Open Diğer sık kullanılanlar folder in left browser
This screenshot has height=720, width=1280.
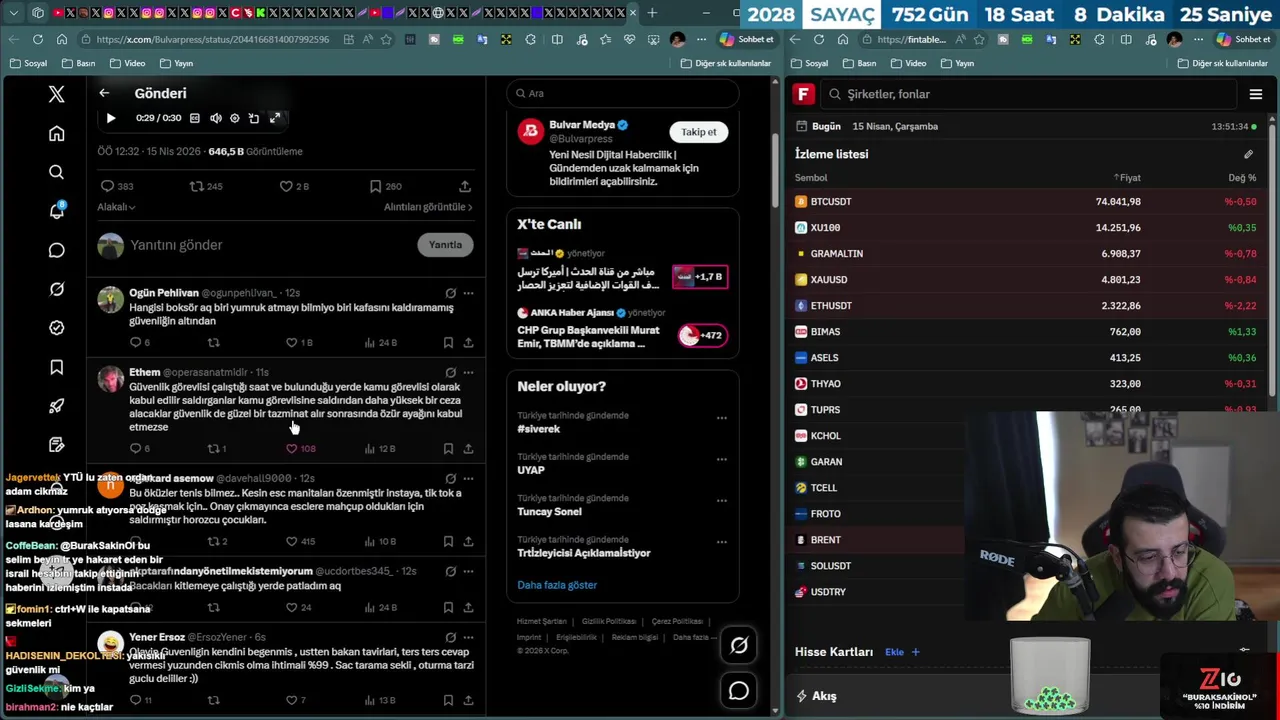726,63
